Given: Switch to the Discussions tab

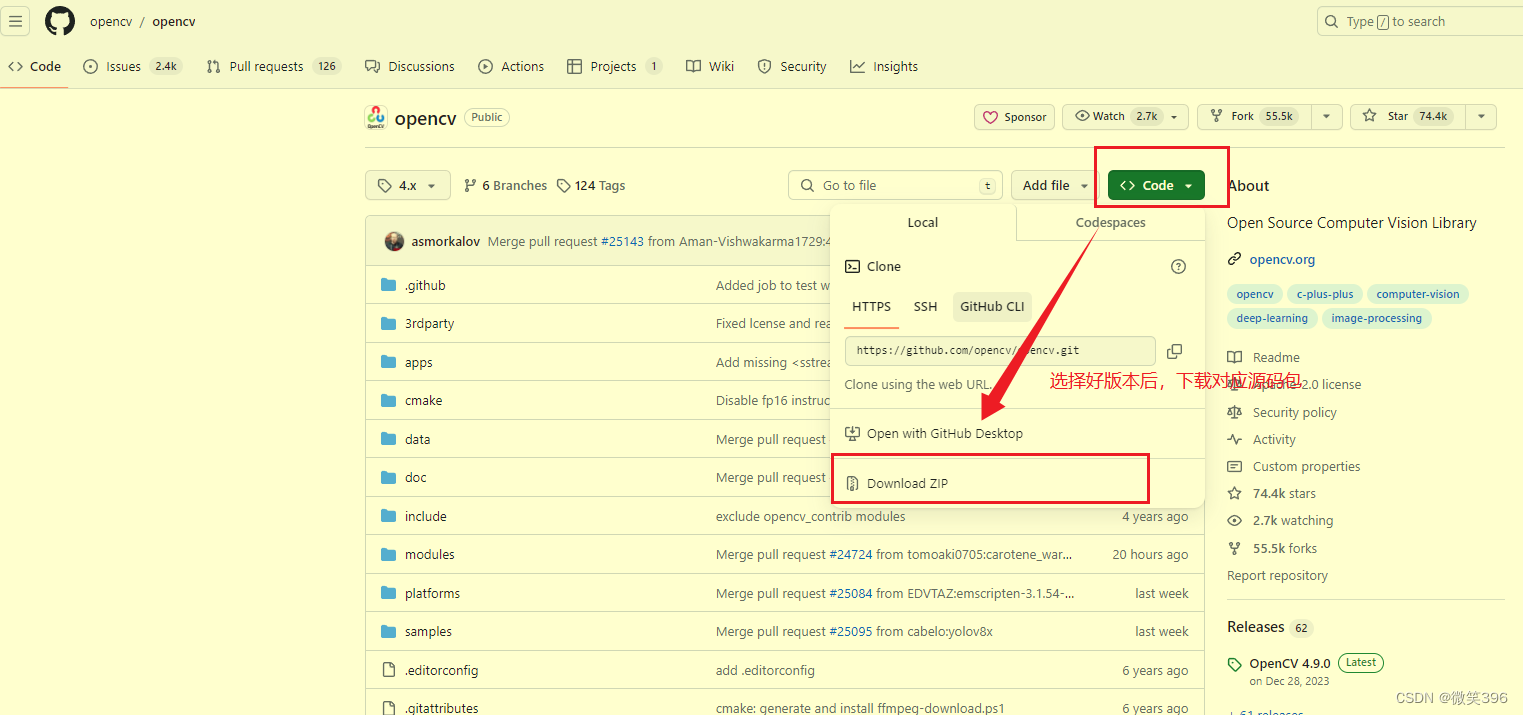Looking at the screenshot, I should (410, 67).
